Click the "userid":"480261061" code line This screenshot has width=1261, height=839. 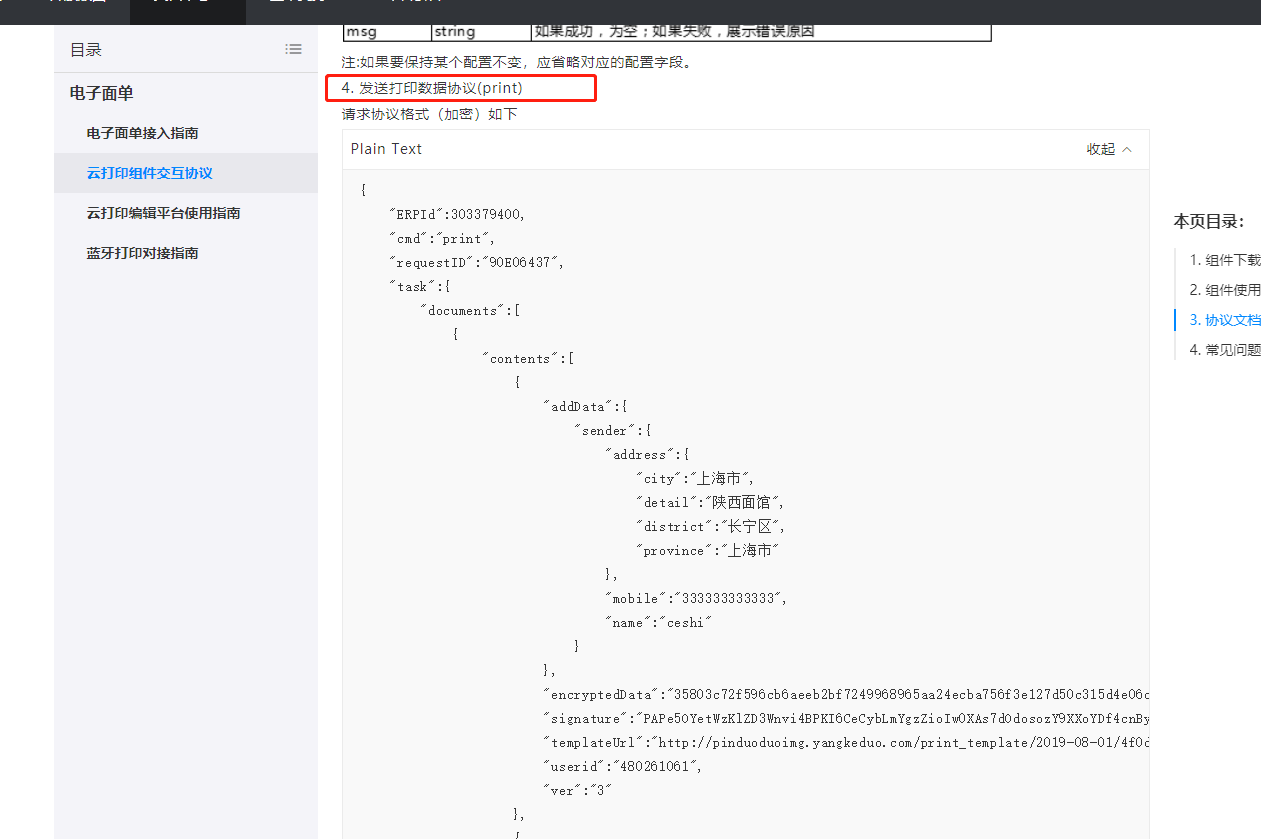click(x=624, y=767)
